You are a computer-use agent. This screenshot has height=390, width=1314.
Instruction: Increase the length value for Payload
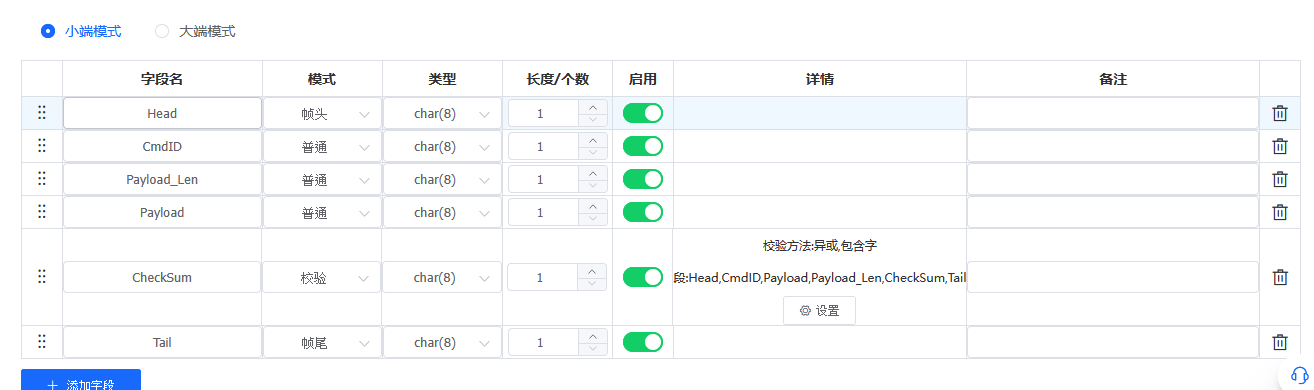click(x=593, y=206)
